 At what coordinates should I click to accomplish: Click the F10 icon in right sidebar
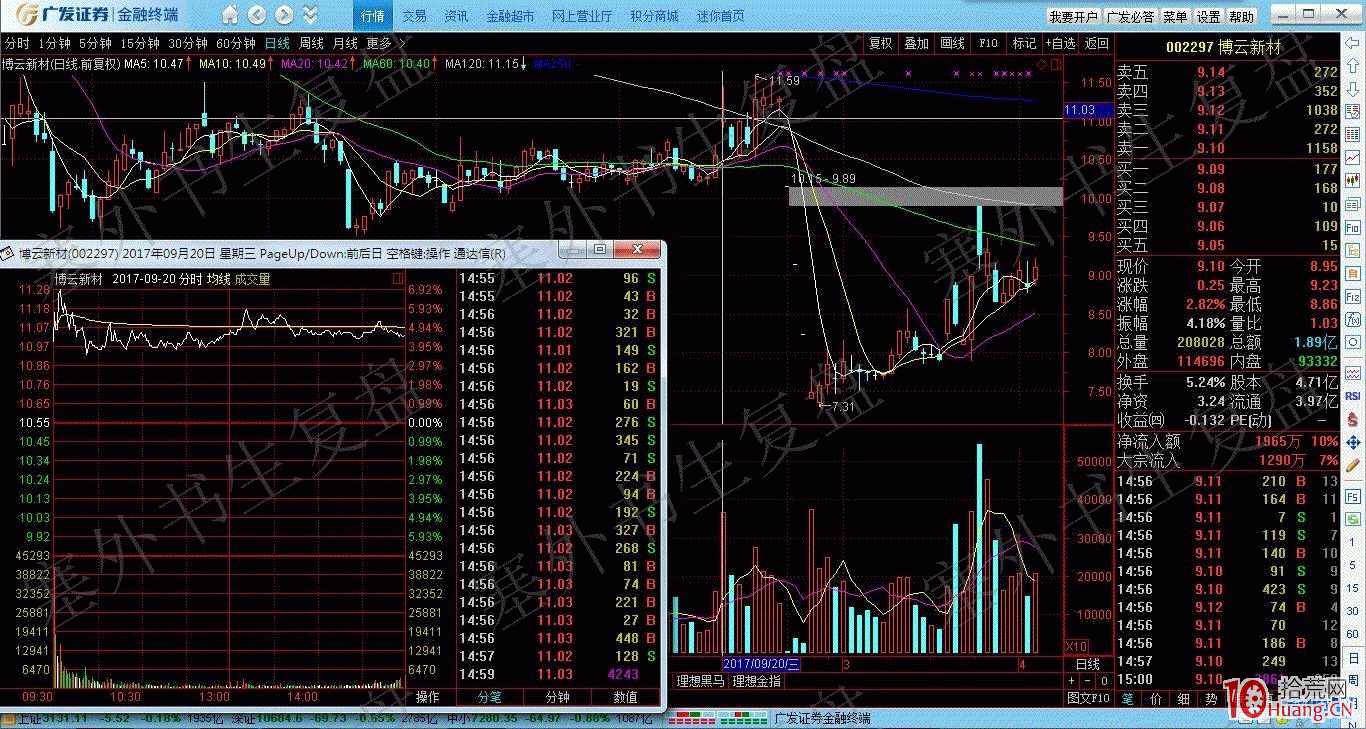1352,226
